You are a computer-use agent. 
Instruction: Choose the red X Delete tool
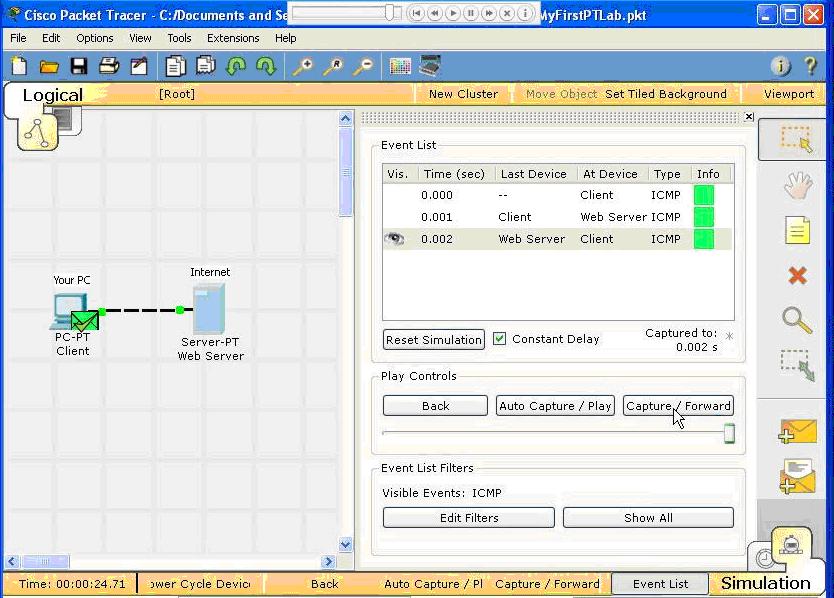[797, 276]
